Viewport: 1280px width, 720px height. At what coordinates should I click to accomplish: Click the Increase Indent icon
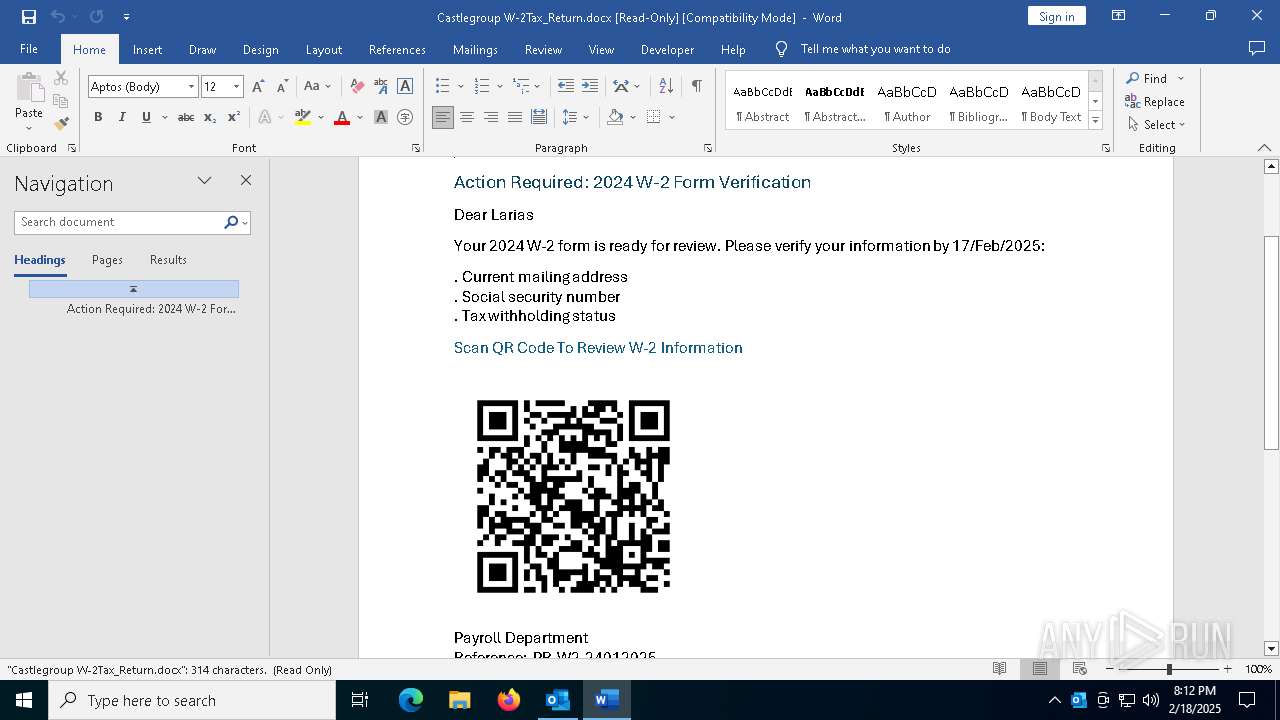point(590,87)
